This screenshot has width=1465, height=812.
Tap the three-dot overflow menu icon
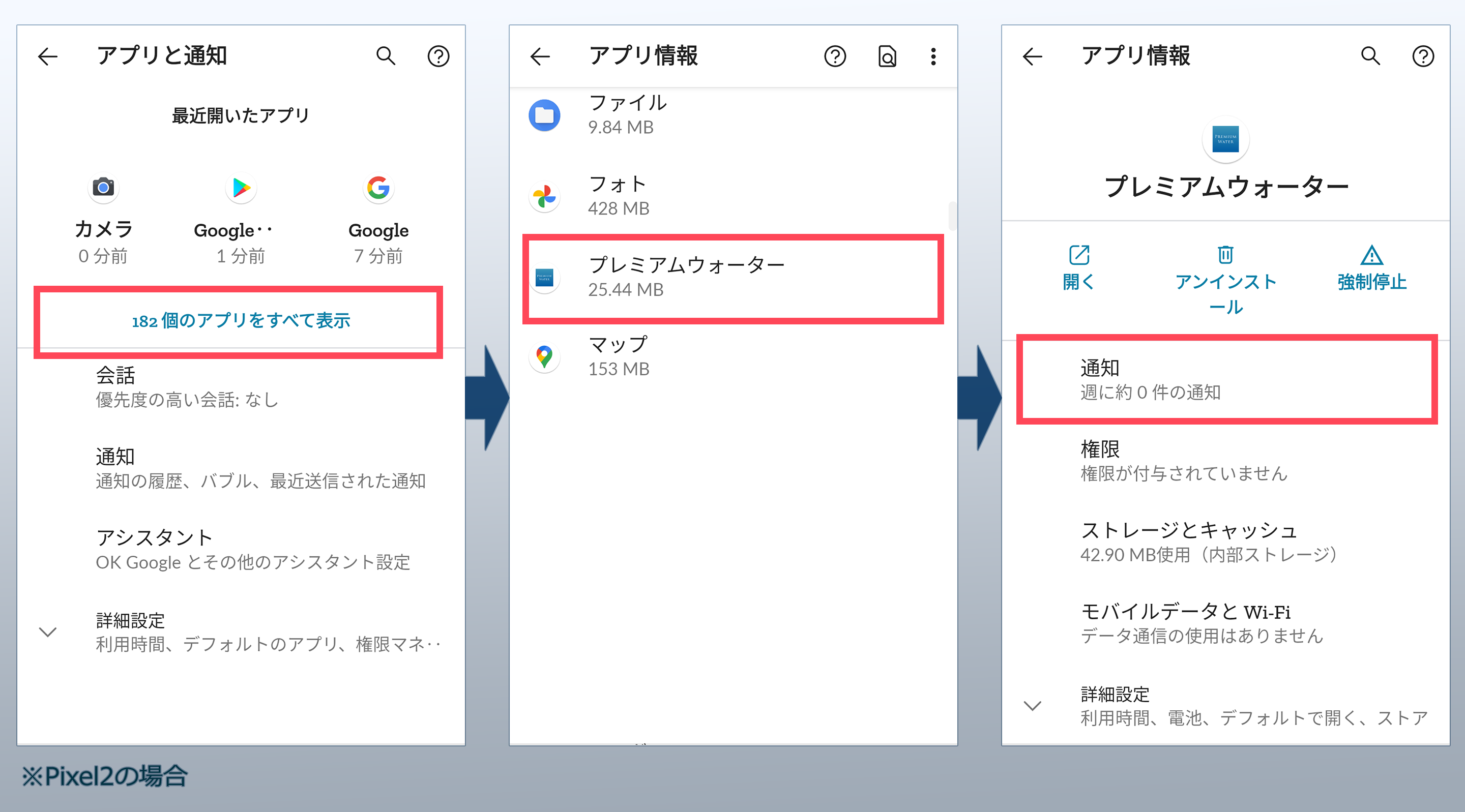(x=933, y=56)
